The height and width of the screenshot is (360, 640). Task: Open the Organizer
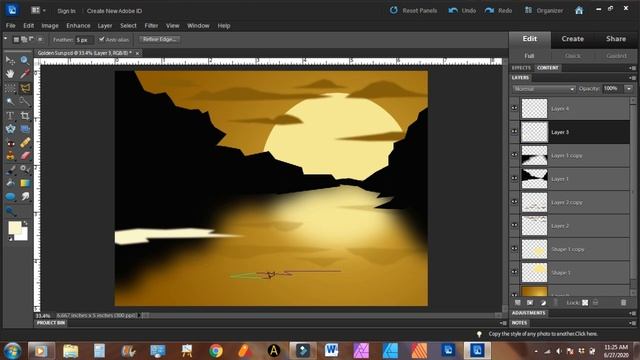(544, 11)
